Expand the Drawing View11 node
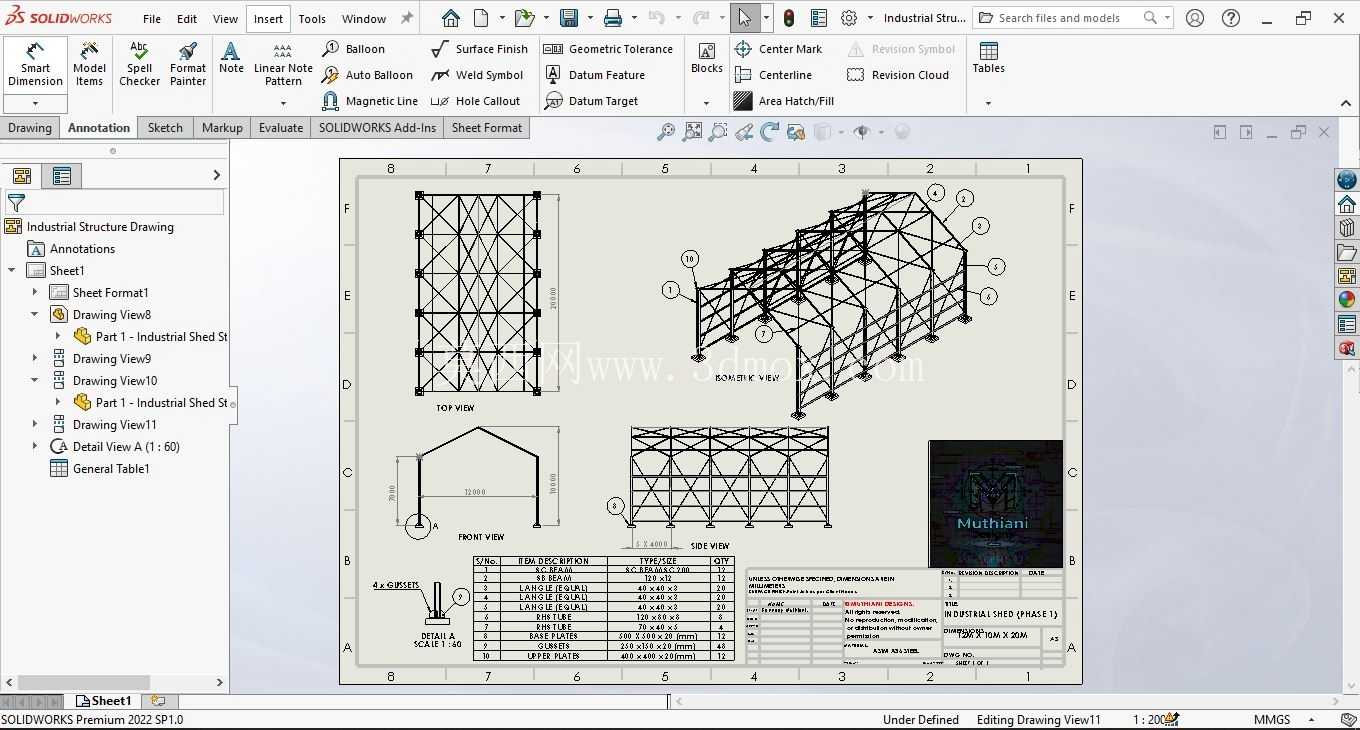 35,425
